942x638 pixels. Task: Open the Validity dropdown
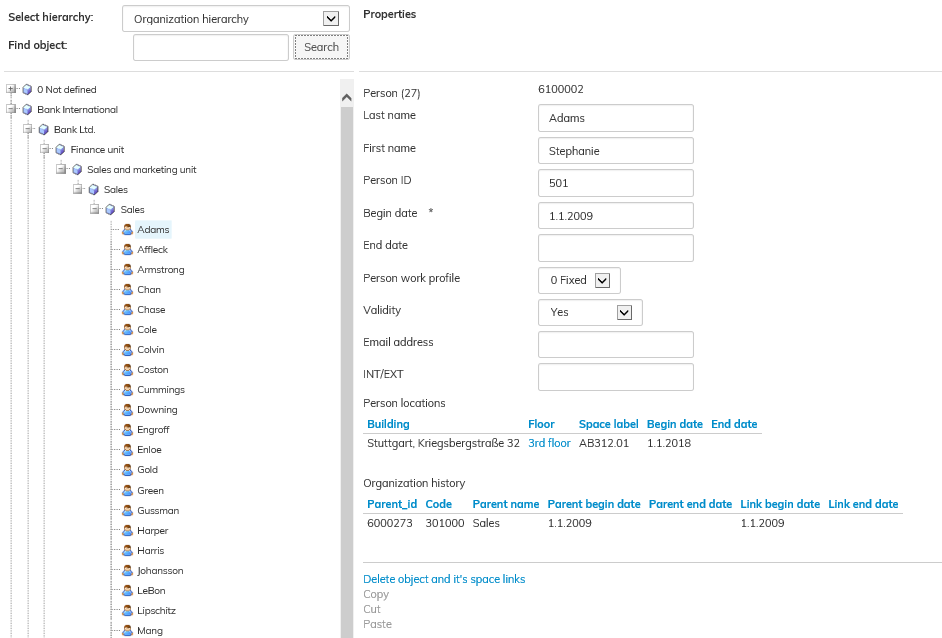pos(624,313)
